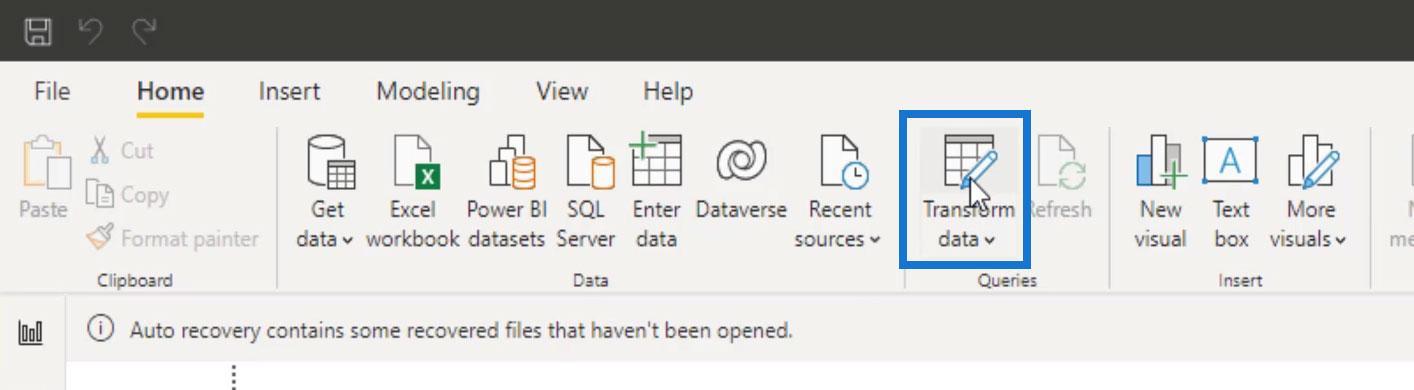Open Excel workbook data source
The height and width of the screenshot is (390, 1414).
tap(412, 193)
